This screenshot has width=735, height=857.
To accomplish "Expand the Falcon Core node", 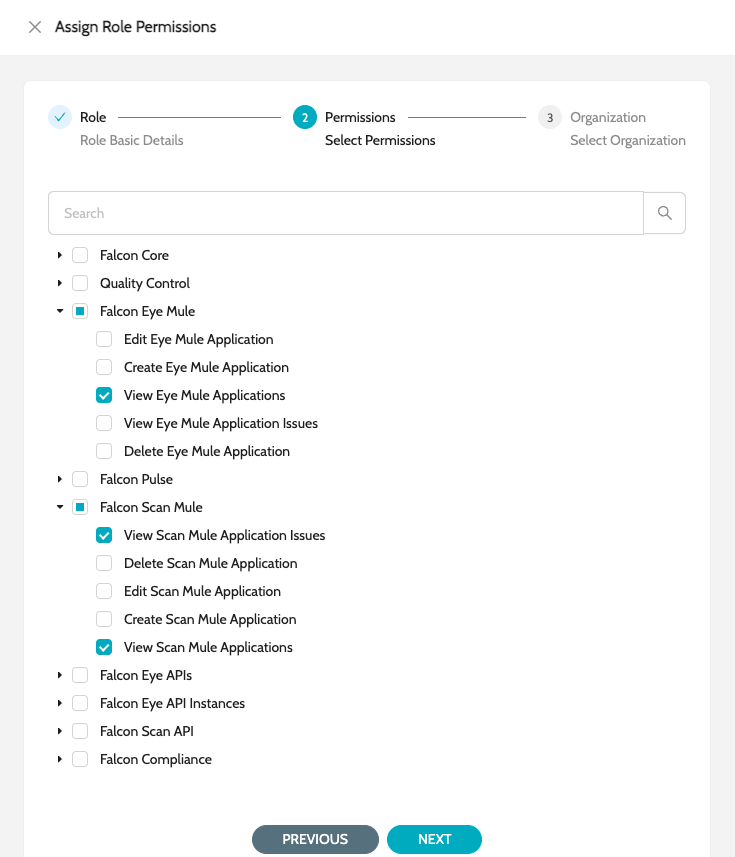I will click(x=60, y=255).
